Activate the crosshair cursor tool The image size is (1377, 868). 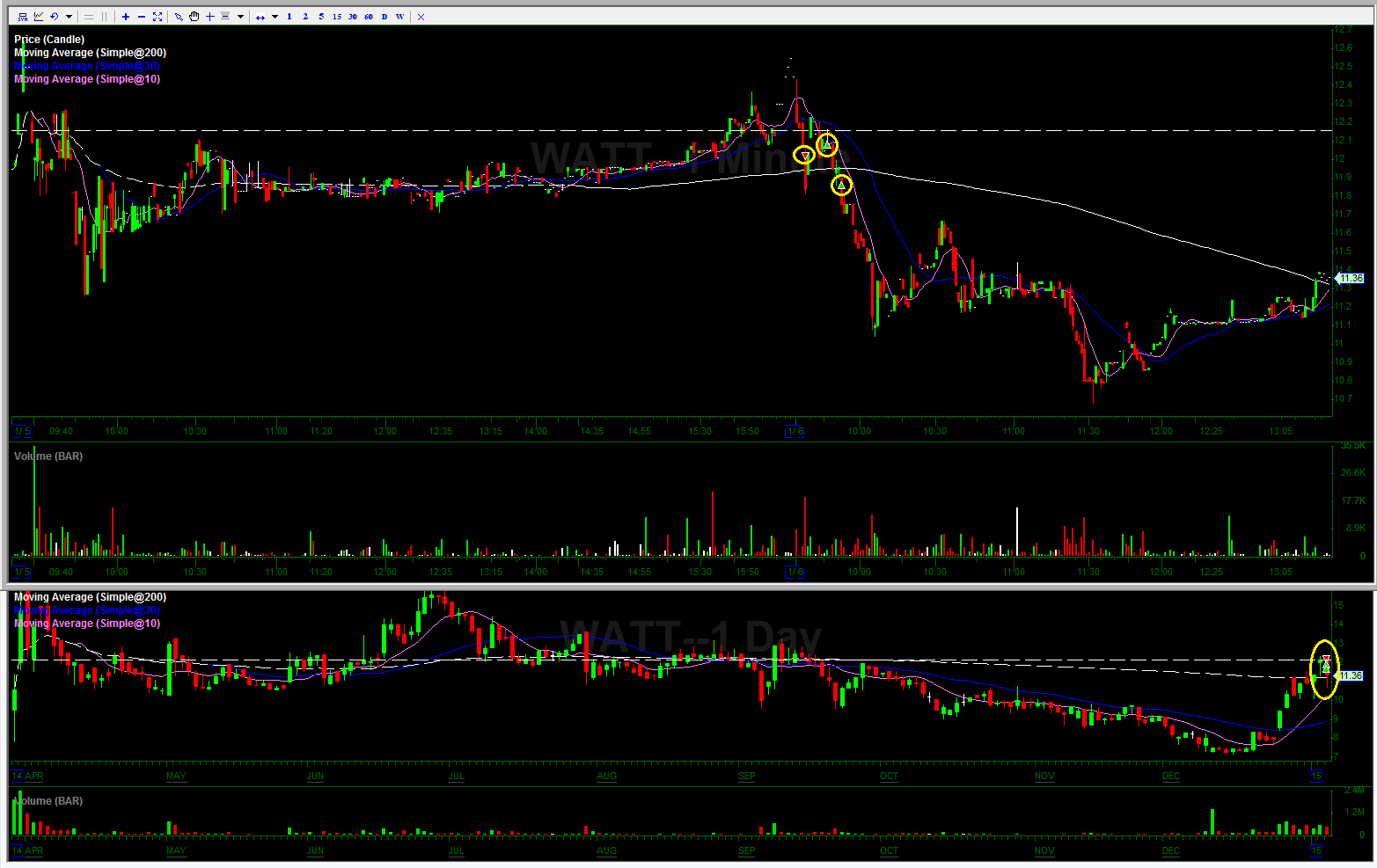pyautogui.click(x=210, y=17)
